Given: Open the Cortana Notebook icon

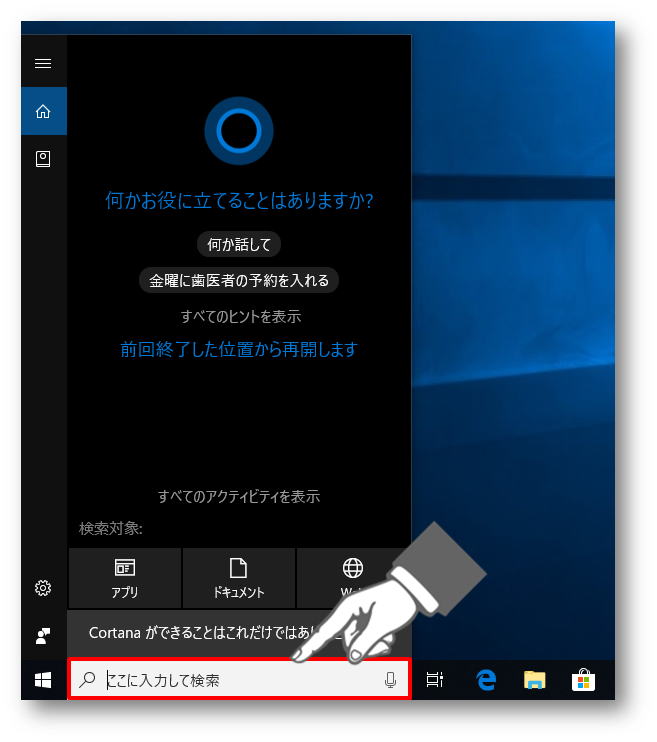Looking at the screenshot, I should click(x=43, y=159).
